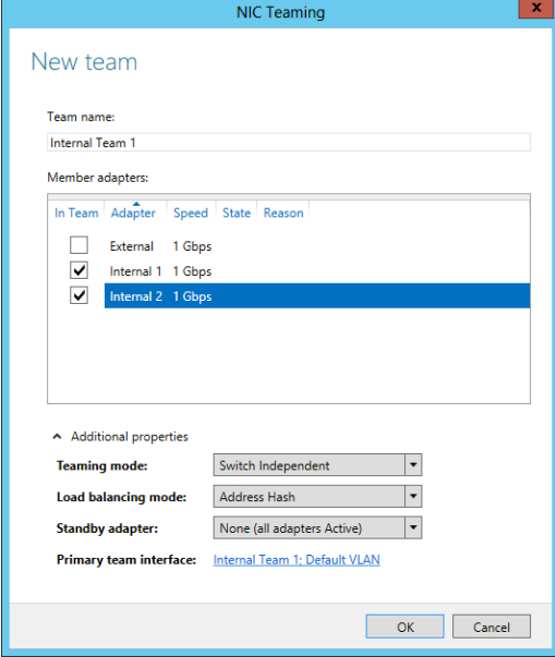Image resolution: width=555 pixels, height=657 pixels.
Task: Select the Internal 2 adapter row
Action: coord(317,296)
